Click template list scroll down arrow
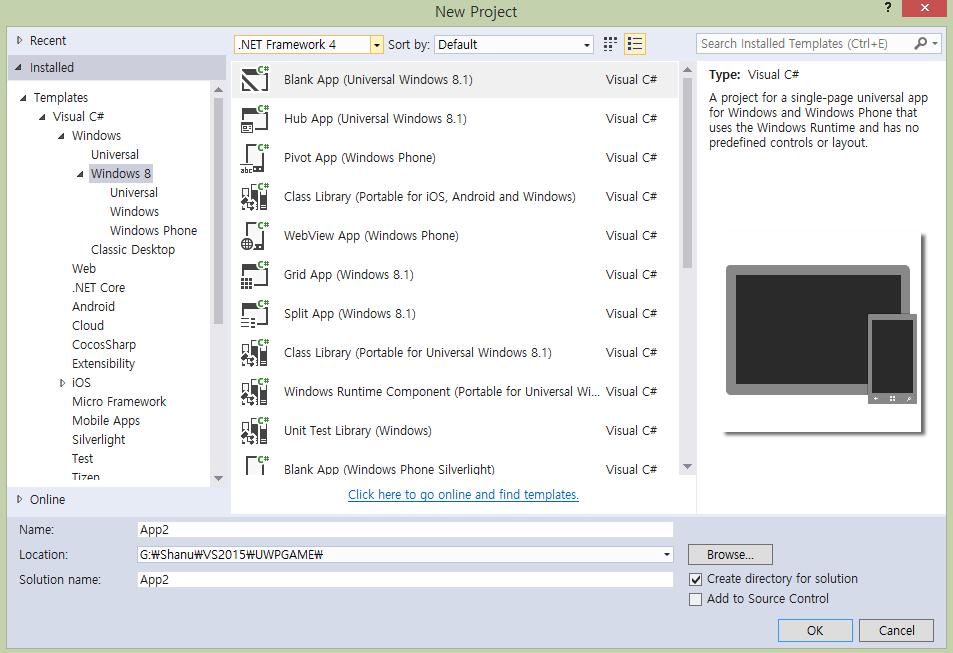 pos(687,466)
